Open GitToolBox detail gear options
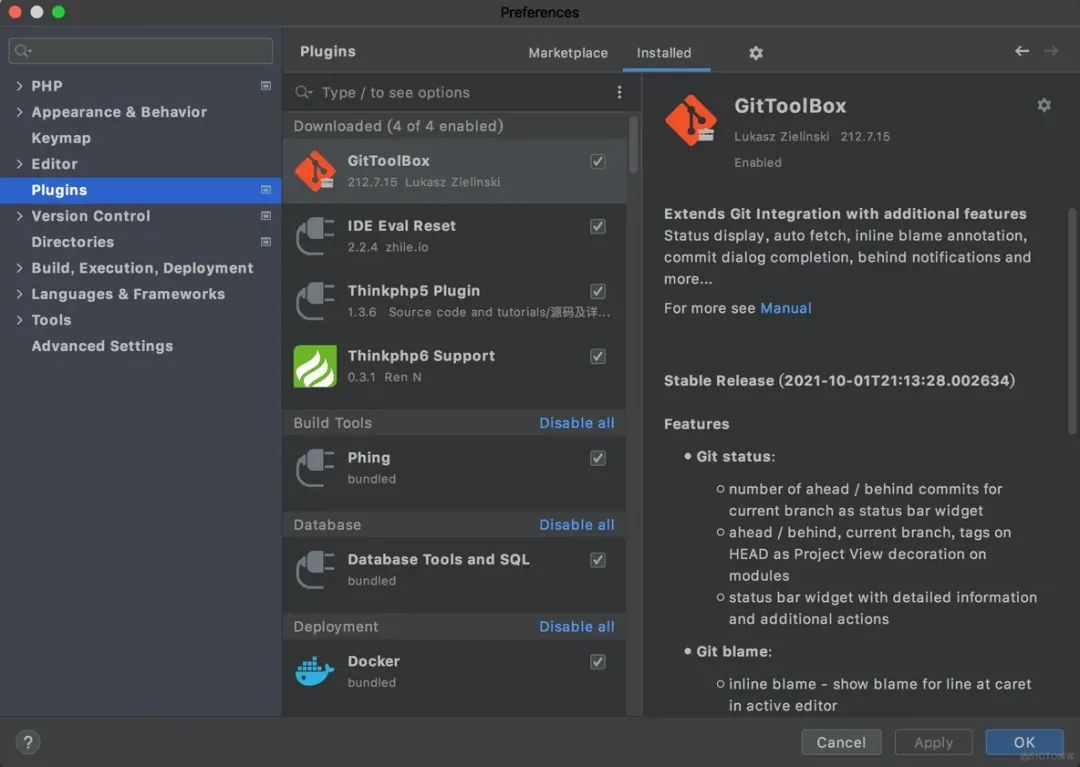Viewport: 1080px width, 767px height. [1043, 105]
